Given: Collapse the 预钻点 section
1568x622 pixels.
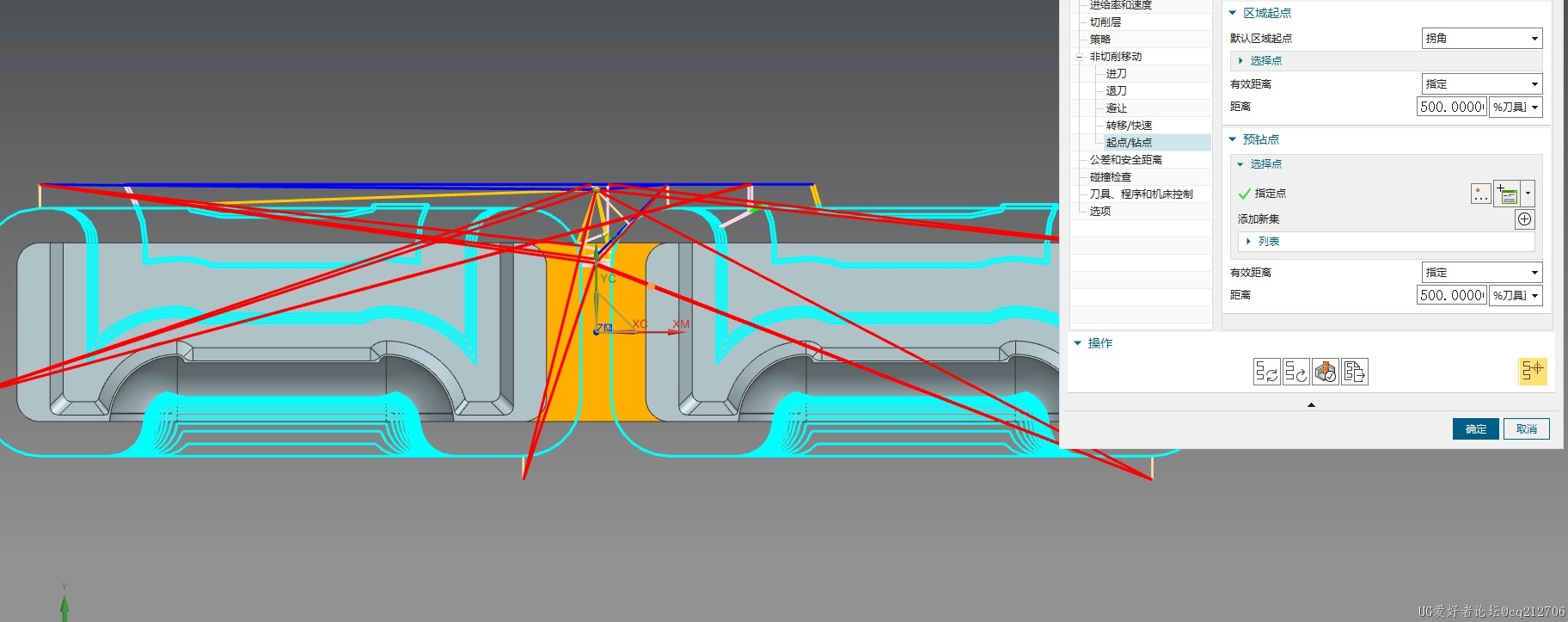Looking at the screenshot, I should click(1232, 139).
